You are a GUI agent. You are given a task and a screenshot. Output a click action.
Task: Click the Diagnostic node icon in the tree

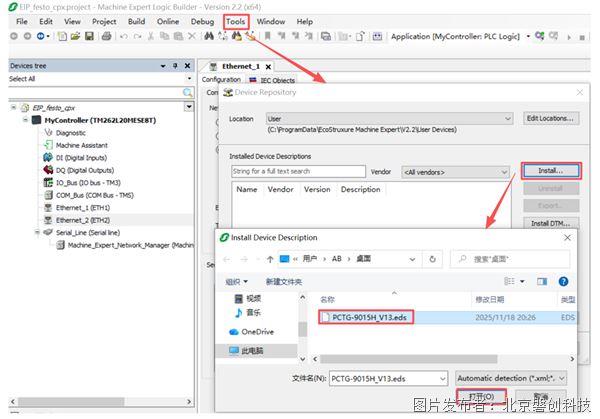(48, 132)
